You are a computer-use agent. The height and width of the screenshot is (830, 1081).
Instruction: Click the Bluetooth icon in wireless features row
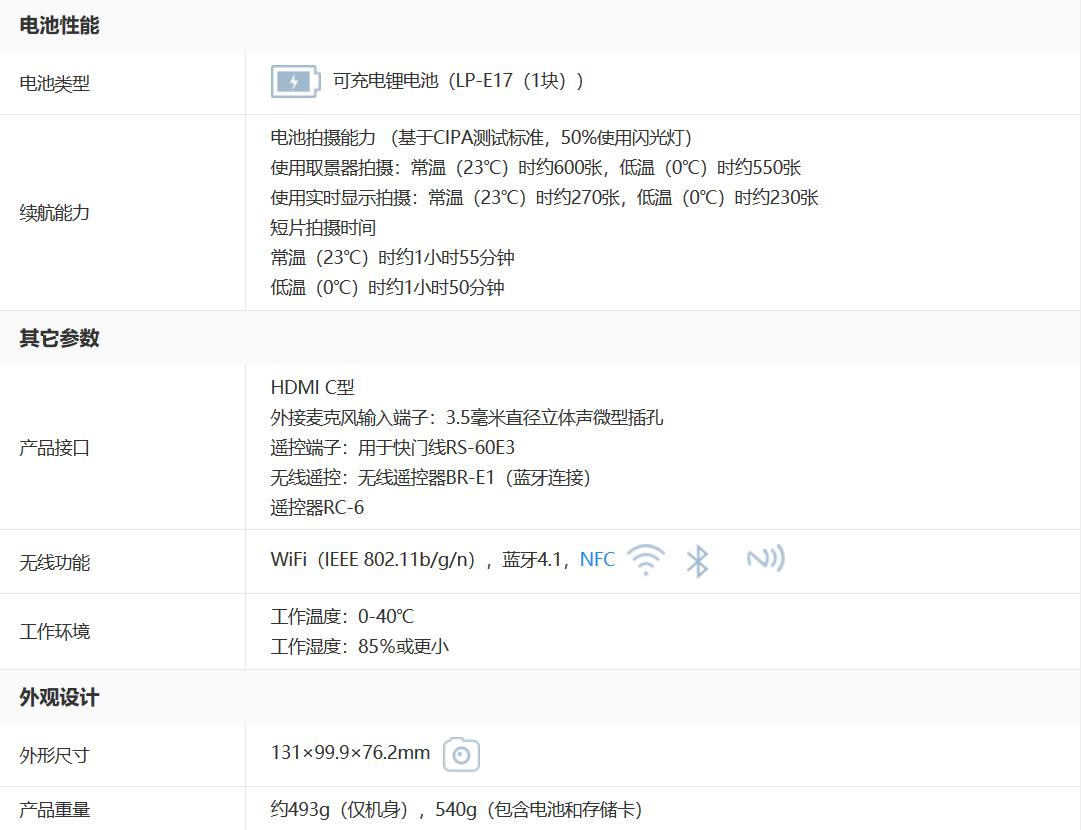tap(699, 561)
